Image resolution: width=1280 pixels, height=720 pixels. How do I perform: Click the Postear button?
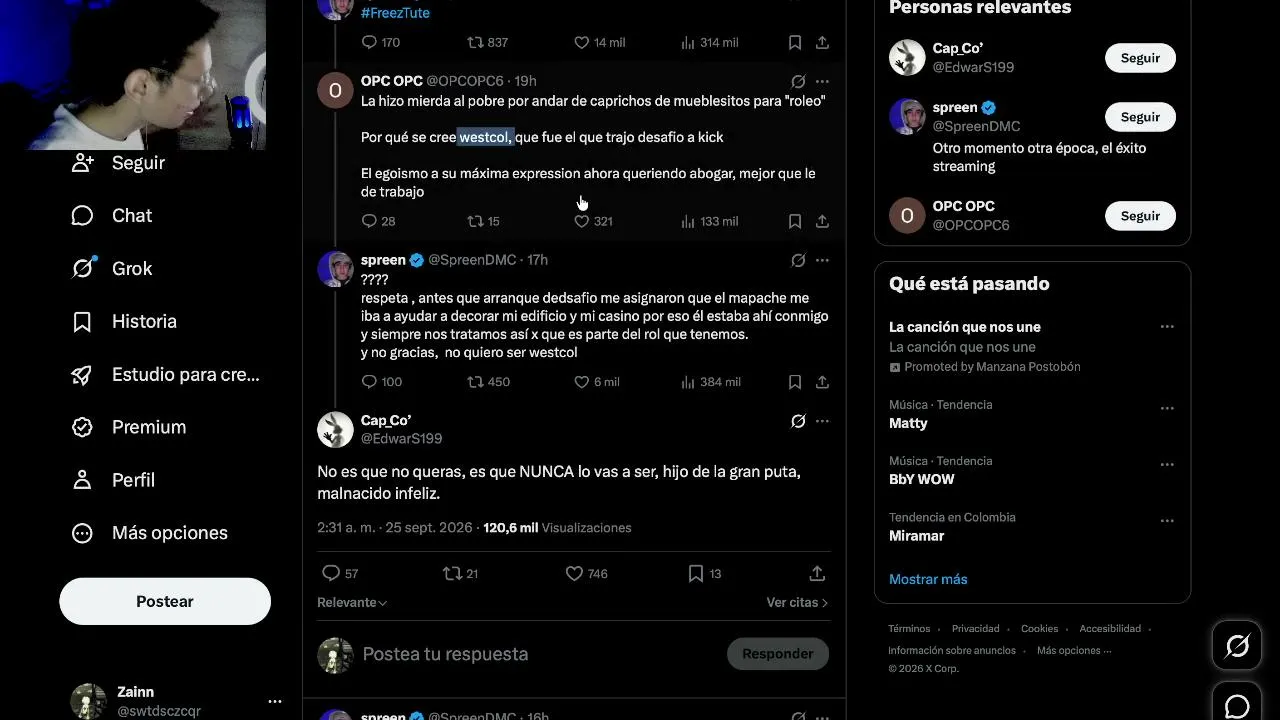point(165,601)
